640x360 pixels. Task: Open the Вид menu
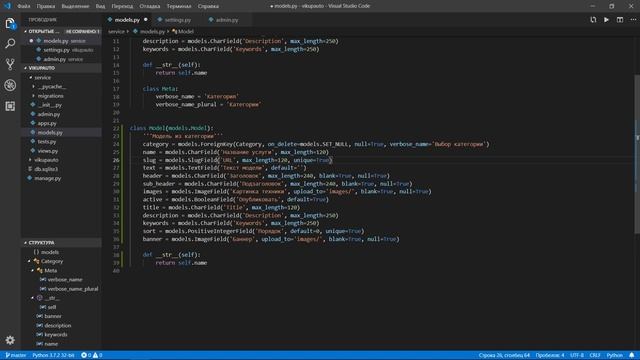[100, 6]
